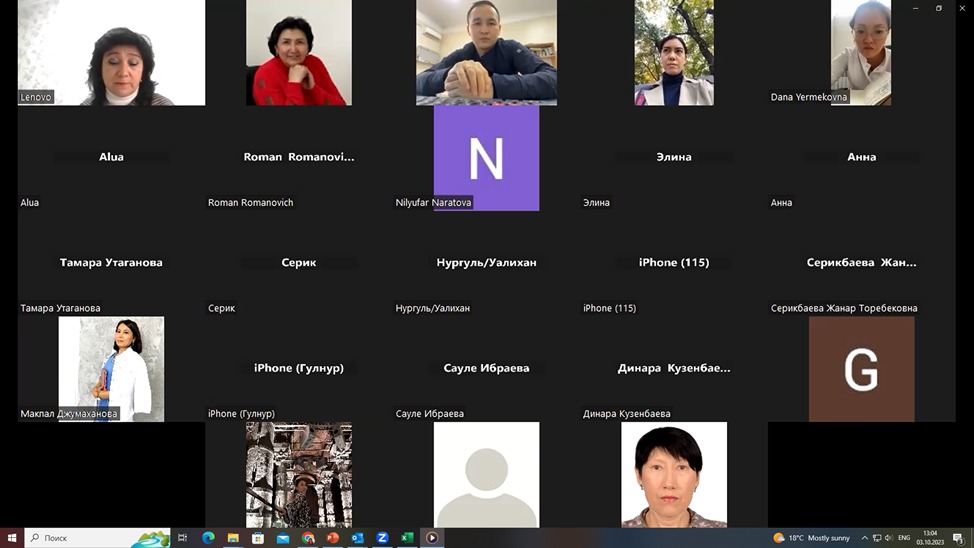Select the Серикбаева Жанар Торебековна tile
Screen dimensions: 974x548
862,263
